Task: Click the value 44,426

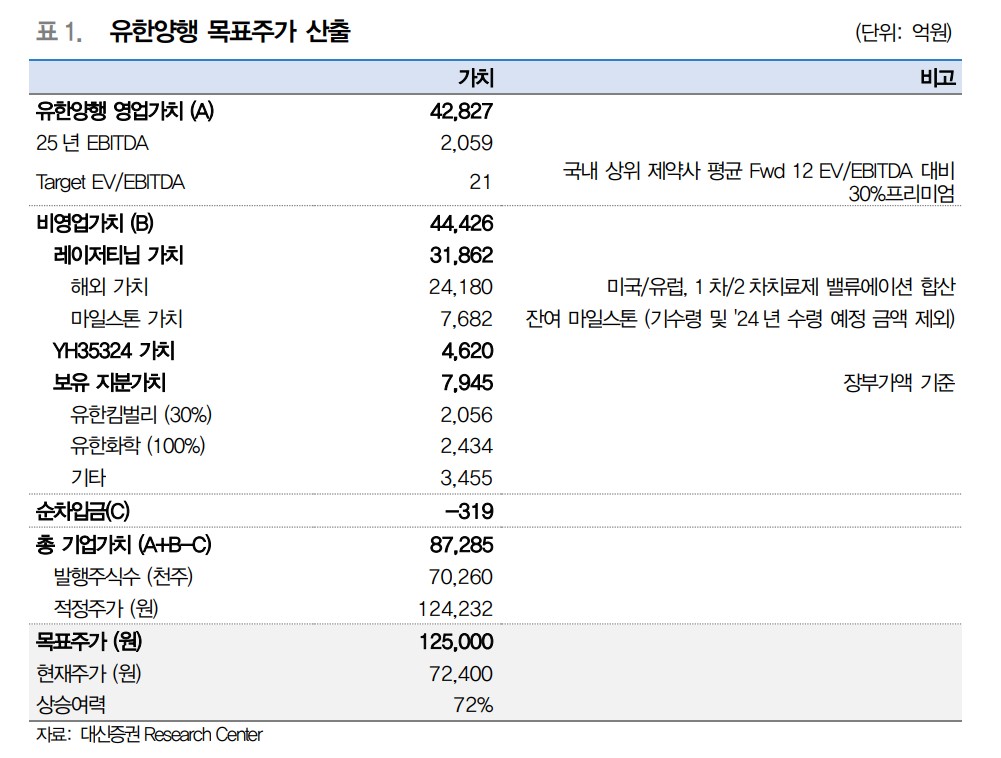Action: 461,224
